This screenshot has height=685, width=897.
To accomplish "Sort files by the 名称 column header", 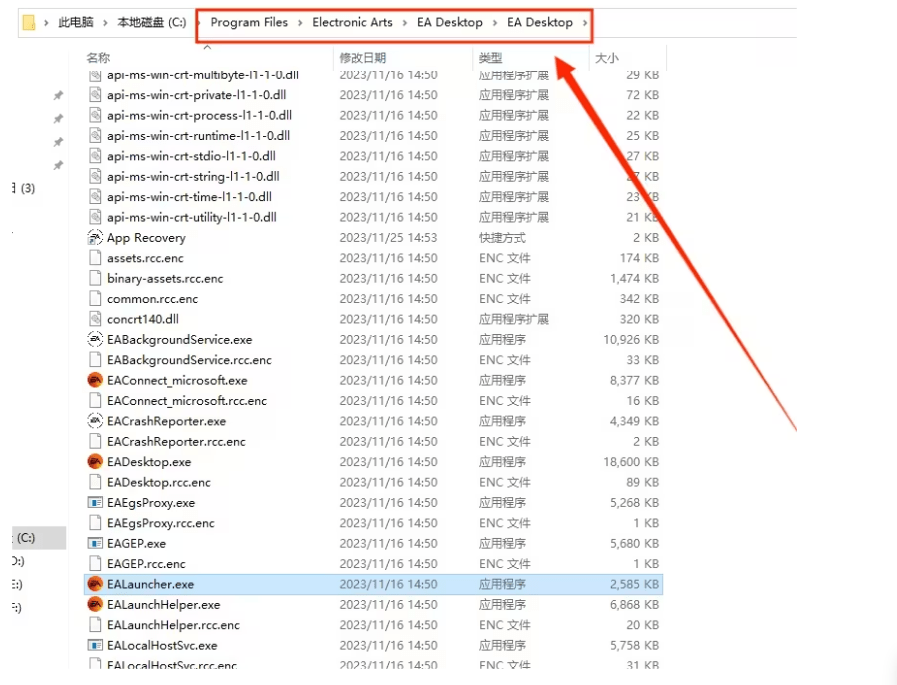I will pos(98,58).
